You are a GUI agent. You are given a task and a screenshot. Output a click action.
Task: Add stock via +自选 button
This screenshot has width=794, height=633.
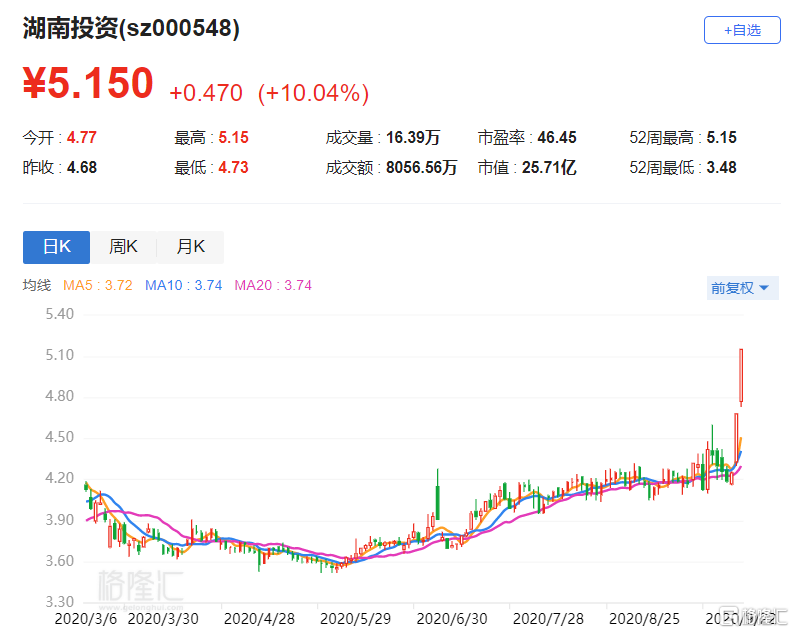pyautogui.click(x=742, y=30)
